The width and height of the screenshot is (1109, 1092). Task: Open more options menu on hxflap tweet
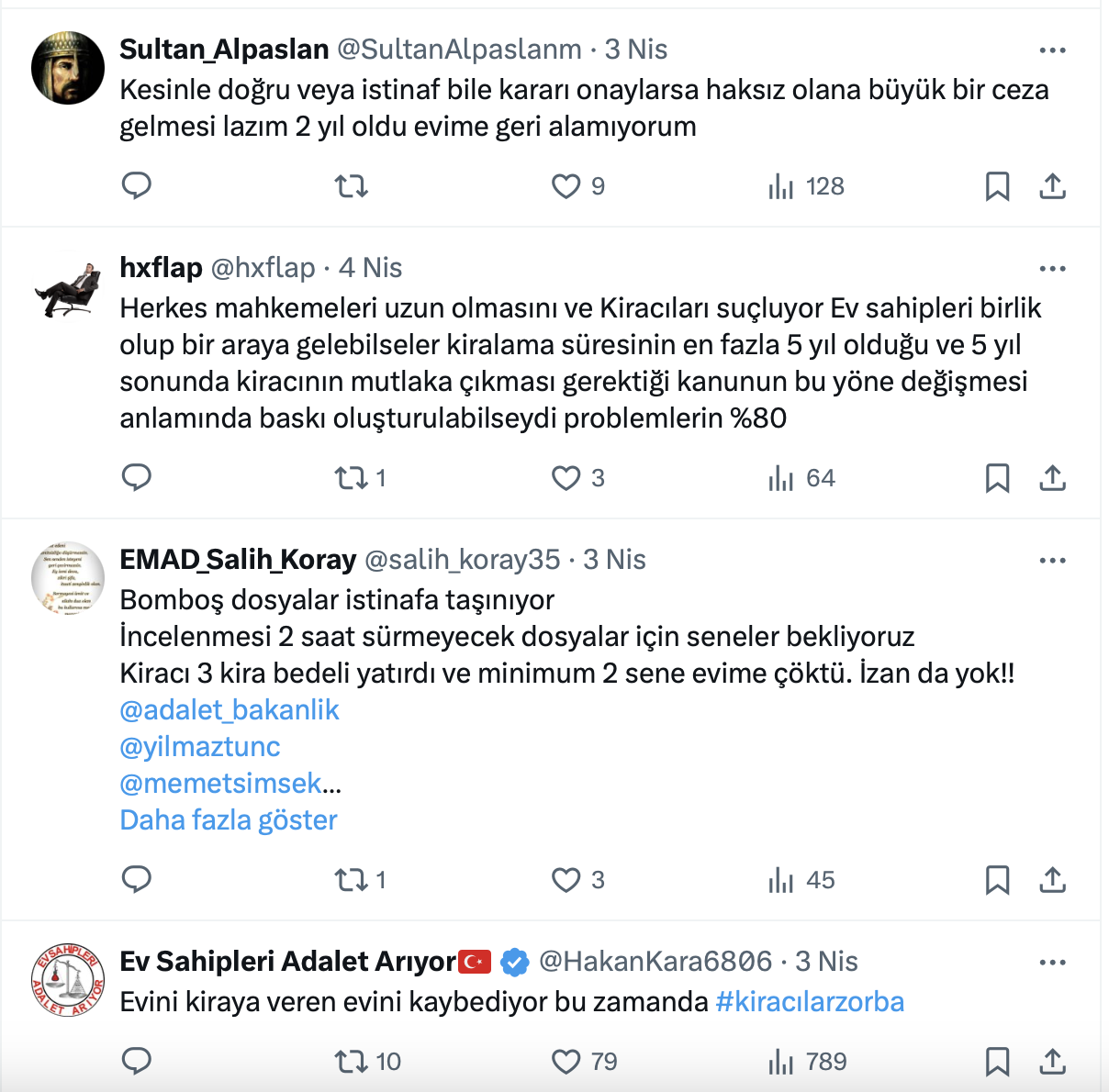[x=1052, y=268]
